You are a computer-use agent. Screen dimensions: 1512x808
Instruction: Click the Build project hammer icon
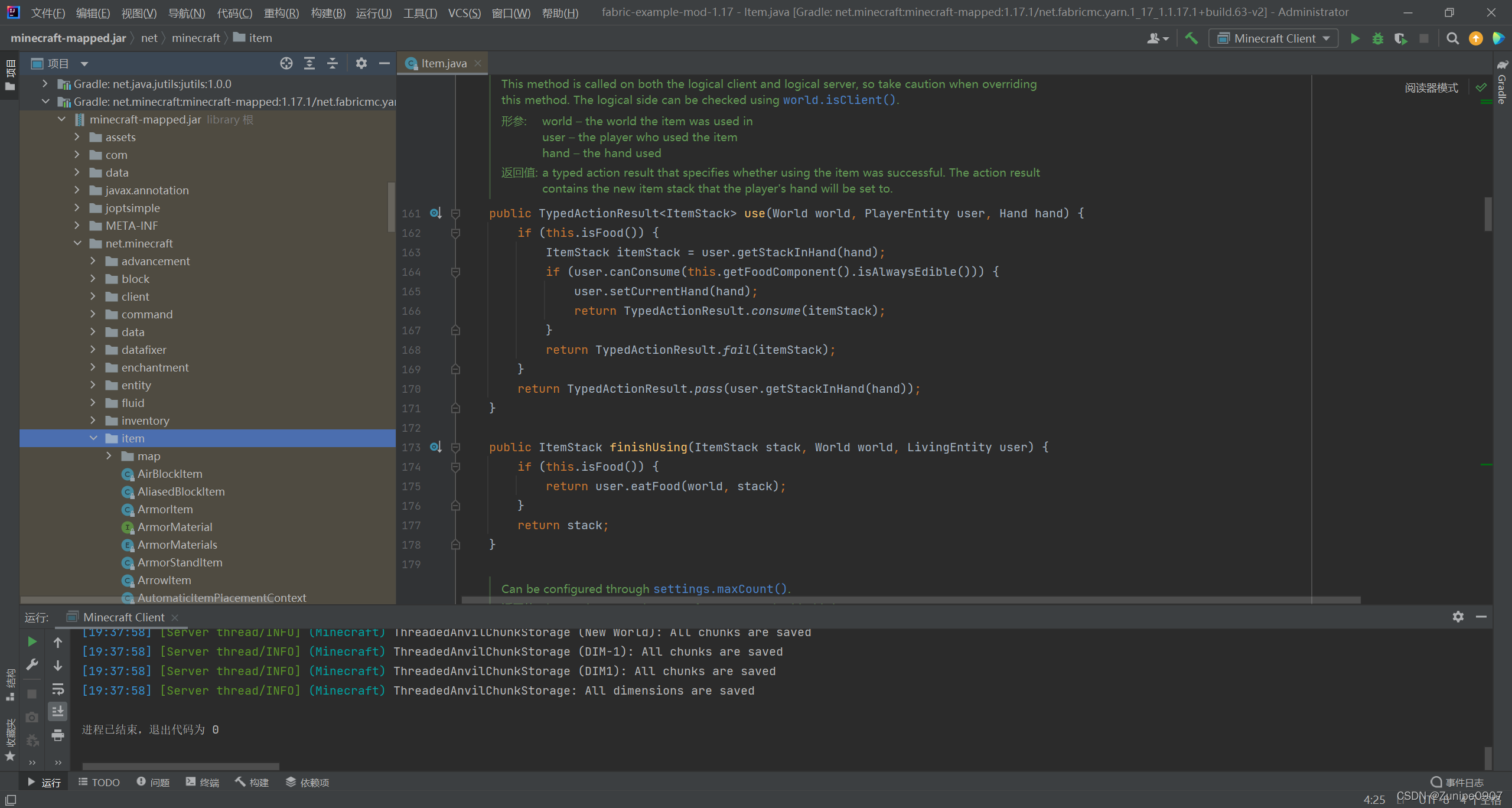1190,38
